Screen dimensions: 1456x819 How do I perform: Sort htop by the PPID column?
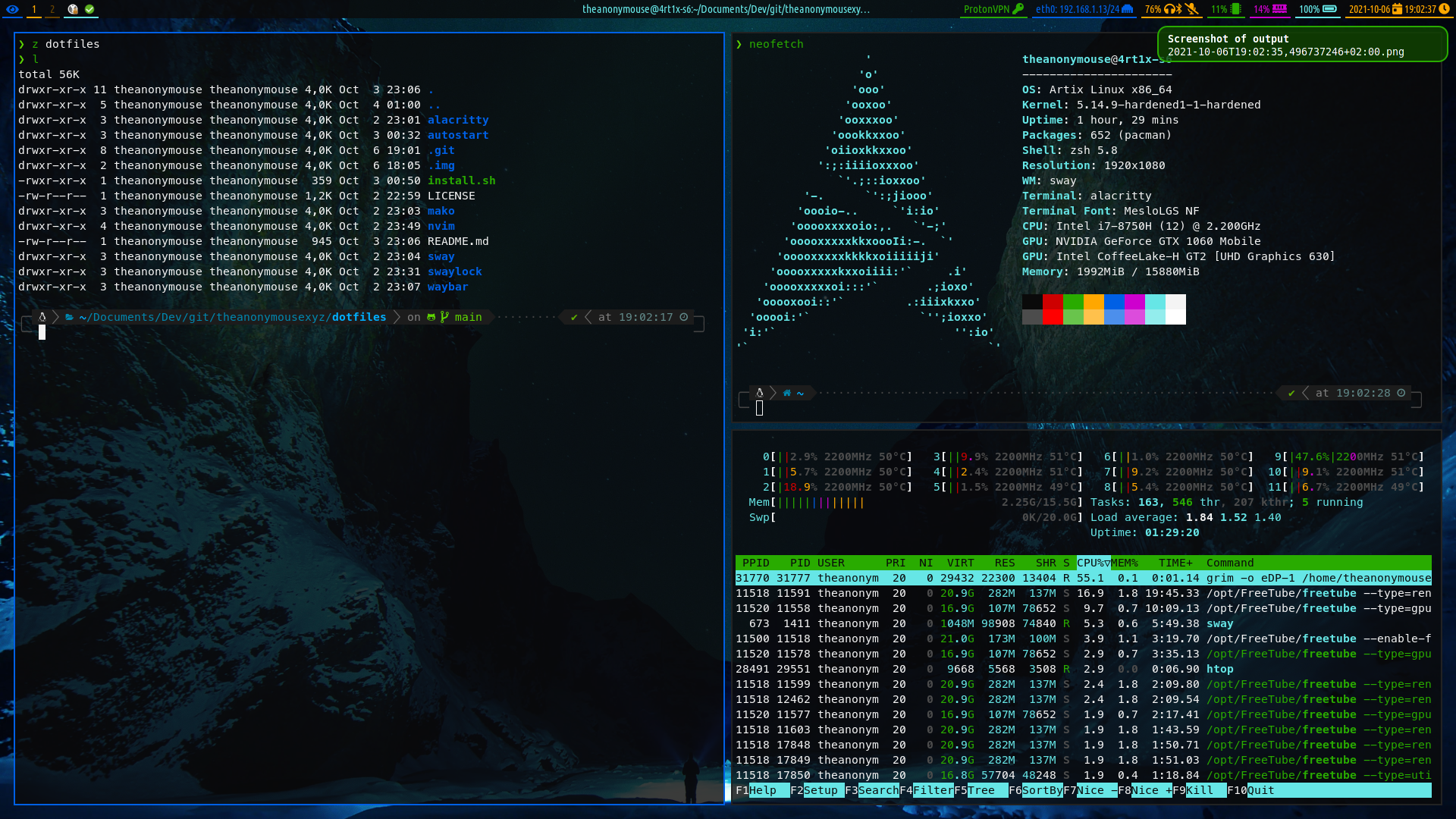pos(755,563)
